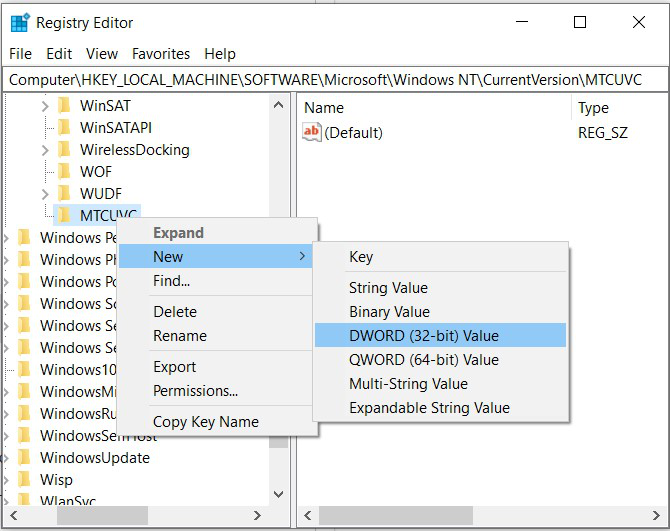This screenshot has width=670, height=531.
Task: Expand the WinSAT tree node
Action: click(x=45, y=105)
